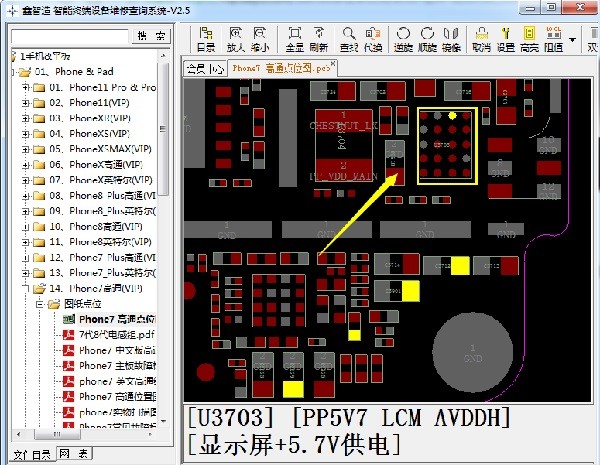Open the toolbar overflow dropdown arrow

click(x=572, y=39)
